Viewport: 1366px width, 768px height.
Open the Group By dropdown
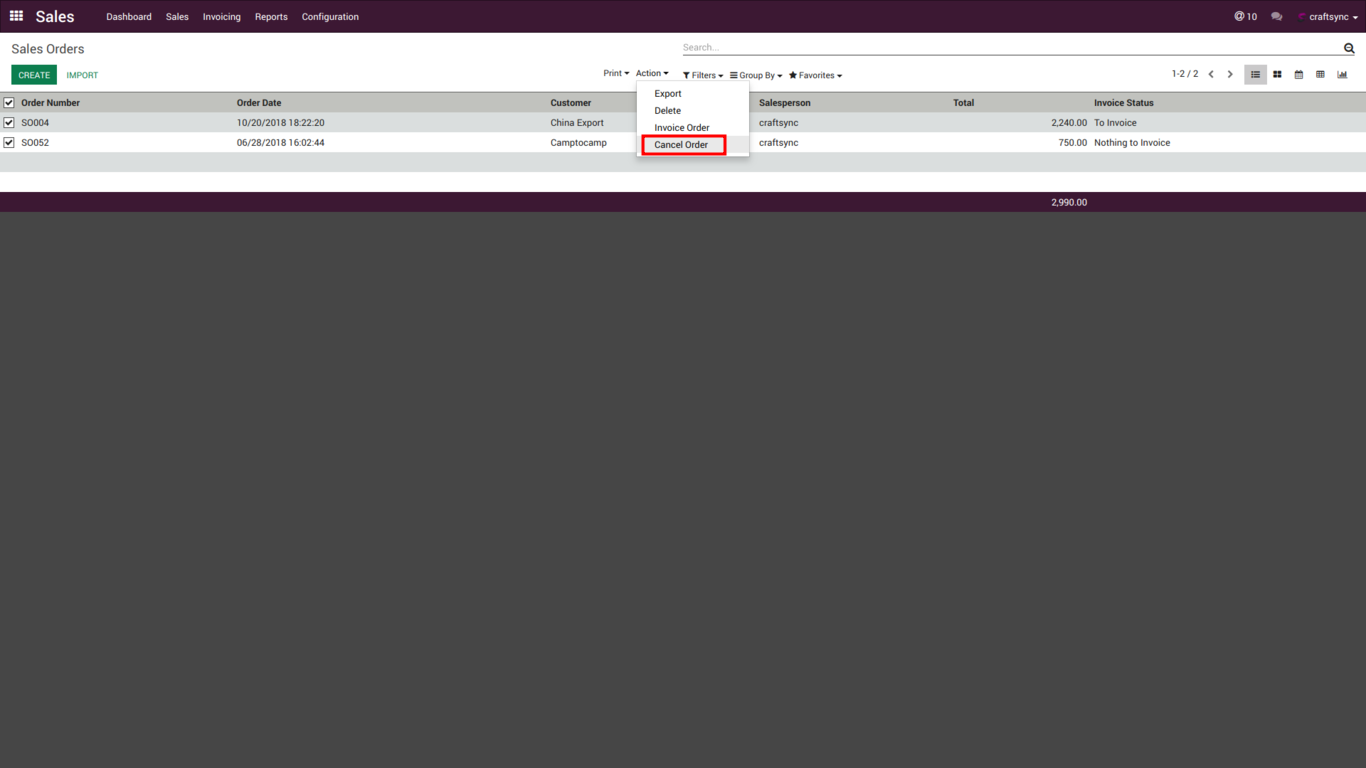756,76
